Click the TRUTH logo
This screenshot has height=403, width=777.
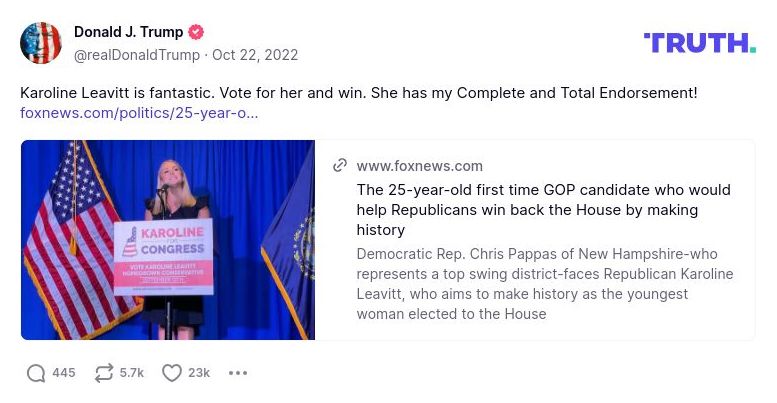click(x=699, y=42)
